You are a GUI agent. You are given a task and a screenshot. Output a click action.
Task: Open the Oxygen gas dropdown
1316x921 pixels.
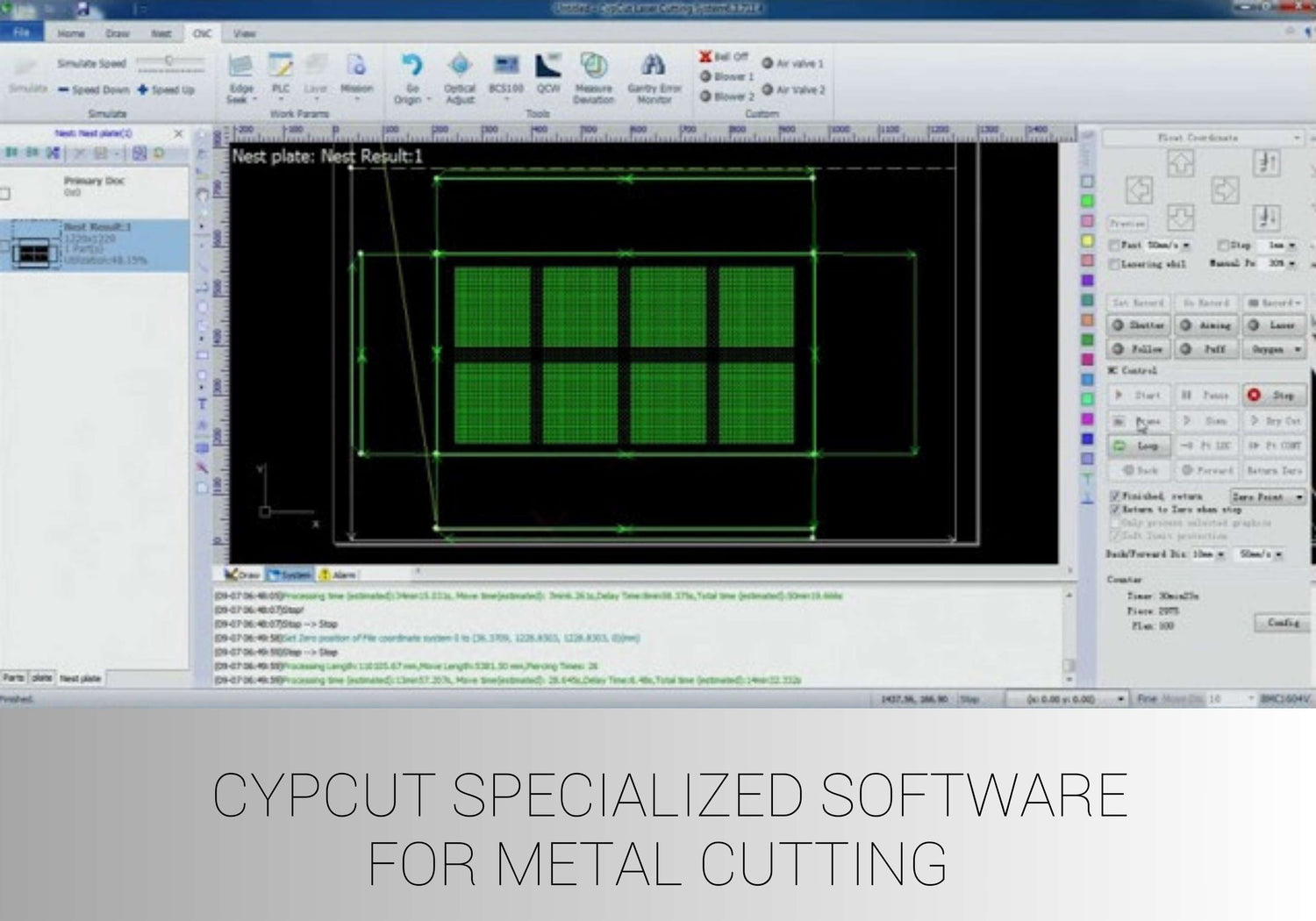1298,349
